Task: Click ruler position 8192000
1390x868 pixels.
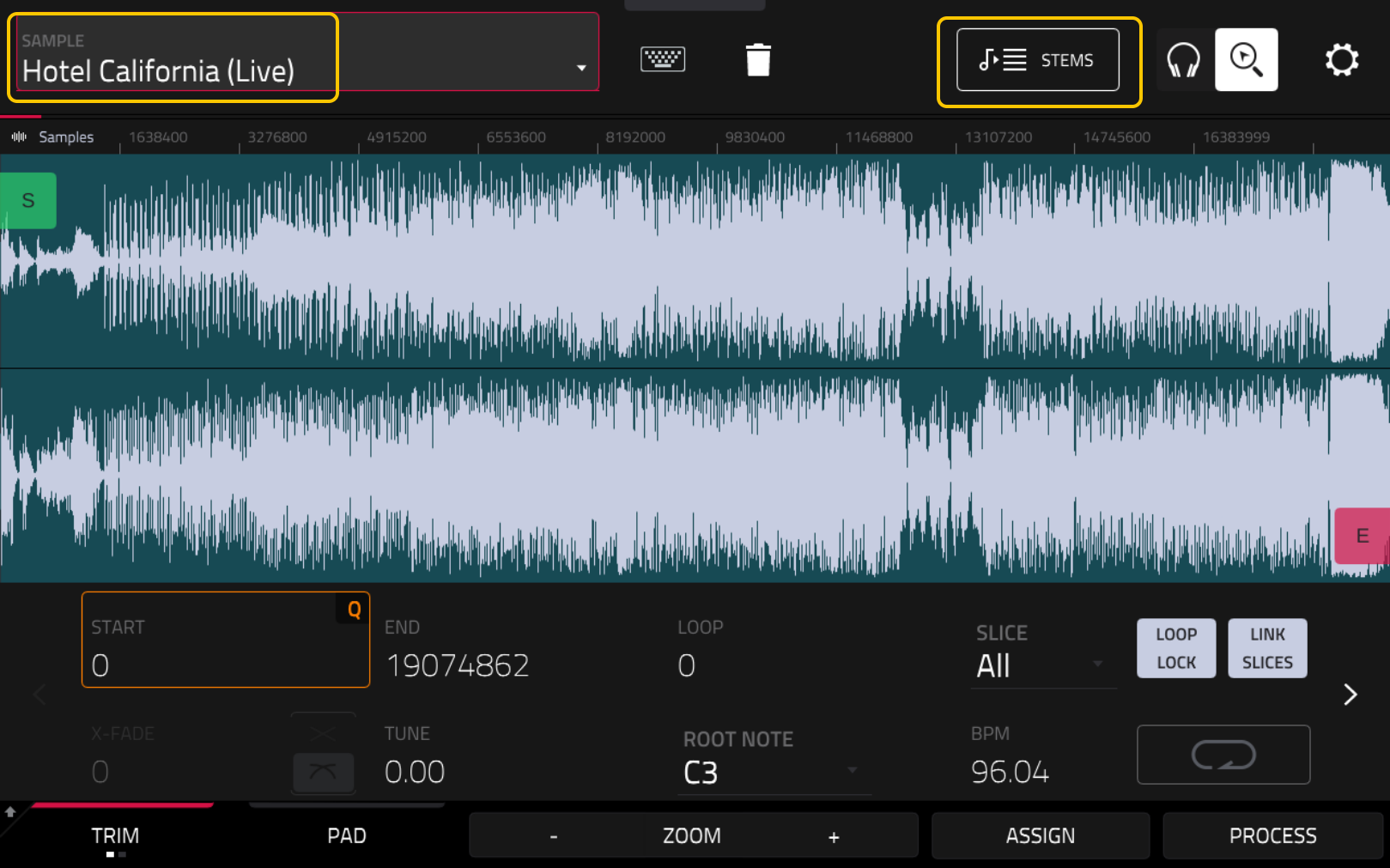Action: click(635, 137)
